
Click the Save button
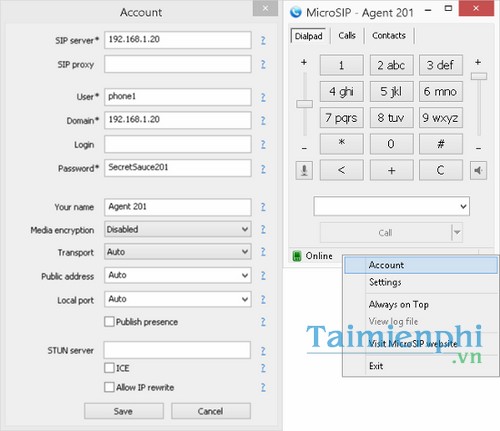click(x=124, y=411)
